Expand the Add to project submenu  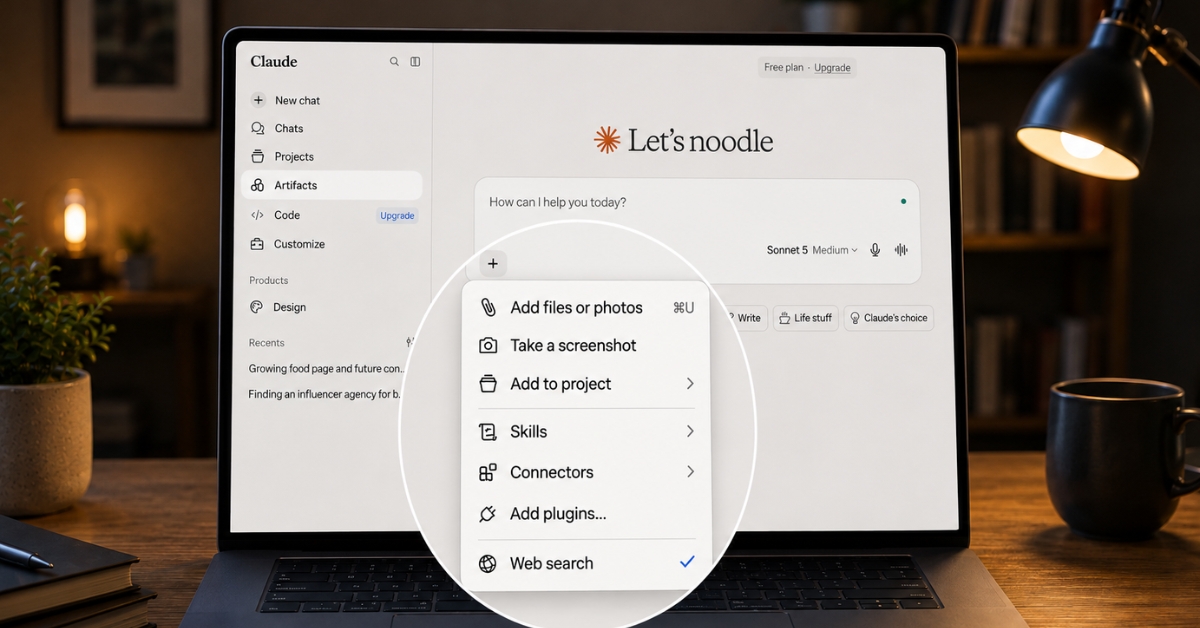point(586,384)
